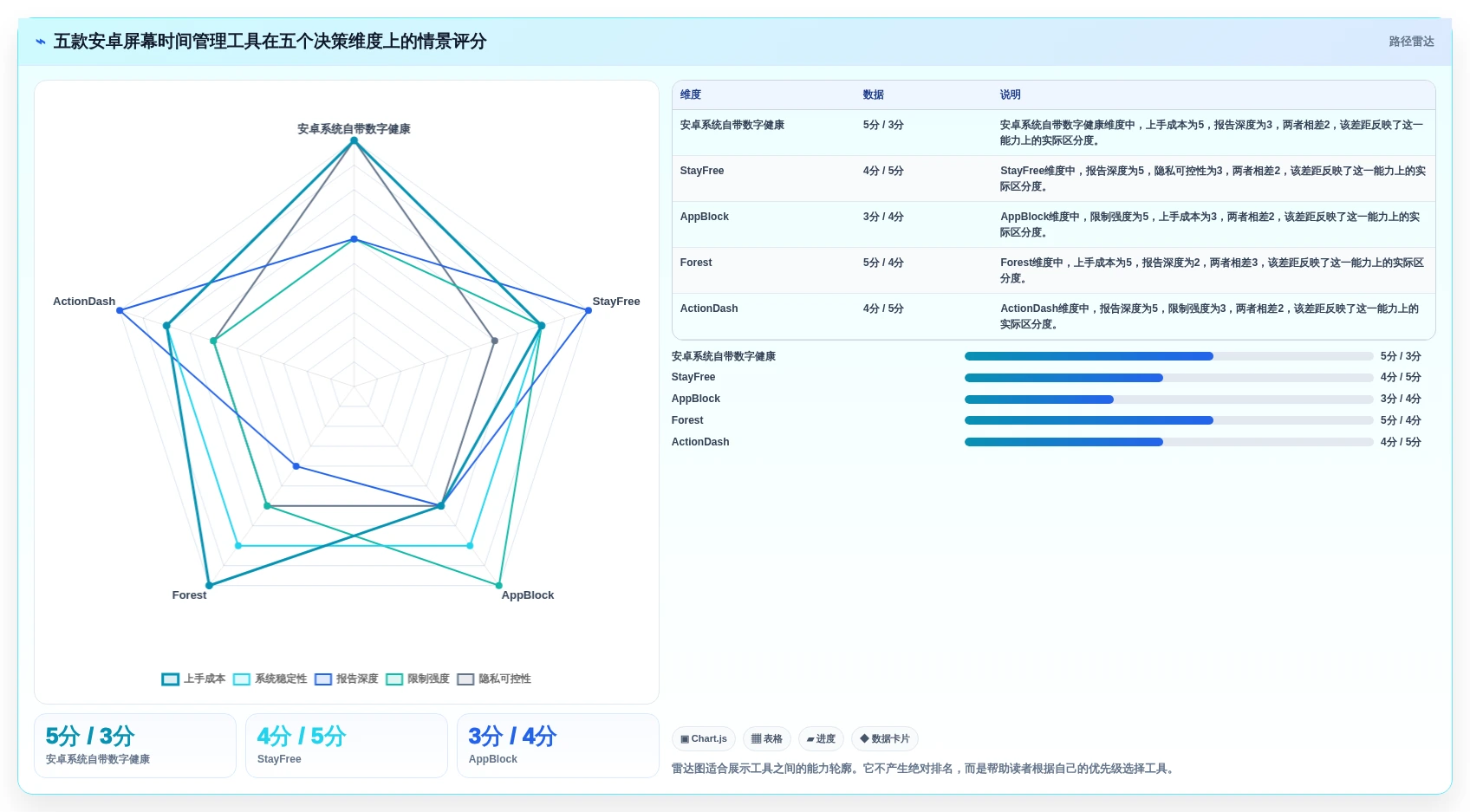The image size is (1470, 812).
Task: Open the 3分 / 4分 AppBlock data card
Action: coord(558,745)
